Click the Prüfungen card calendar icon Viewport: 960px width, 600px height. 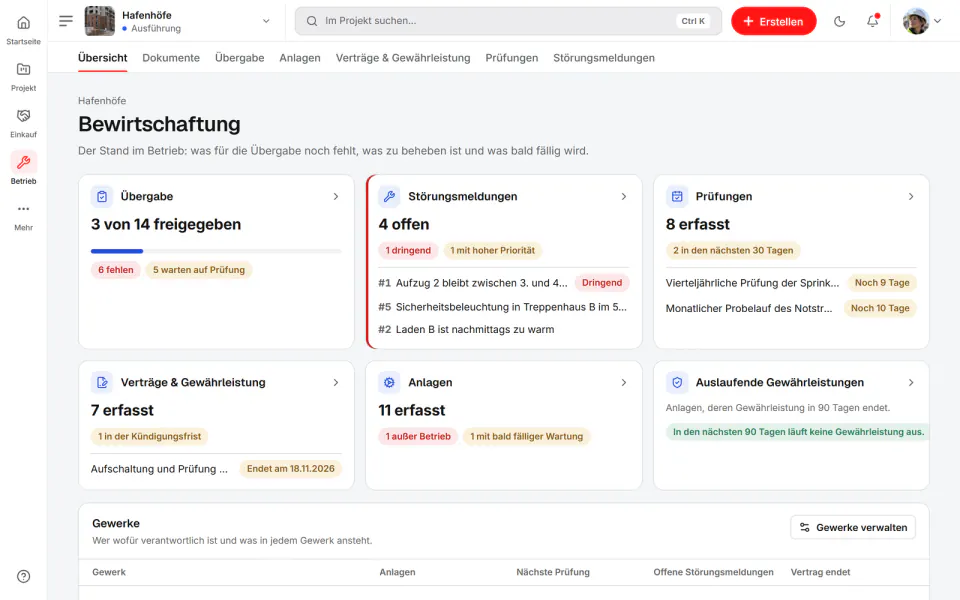coord(677,197)
